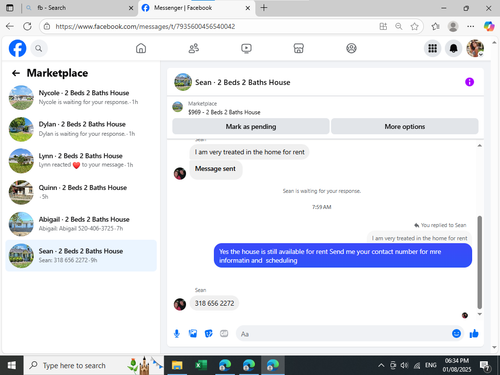Open Excel from the taskbar
The width and height of the screenshot is (500, 375).
tap(201, 365)
